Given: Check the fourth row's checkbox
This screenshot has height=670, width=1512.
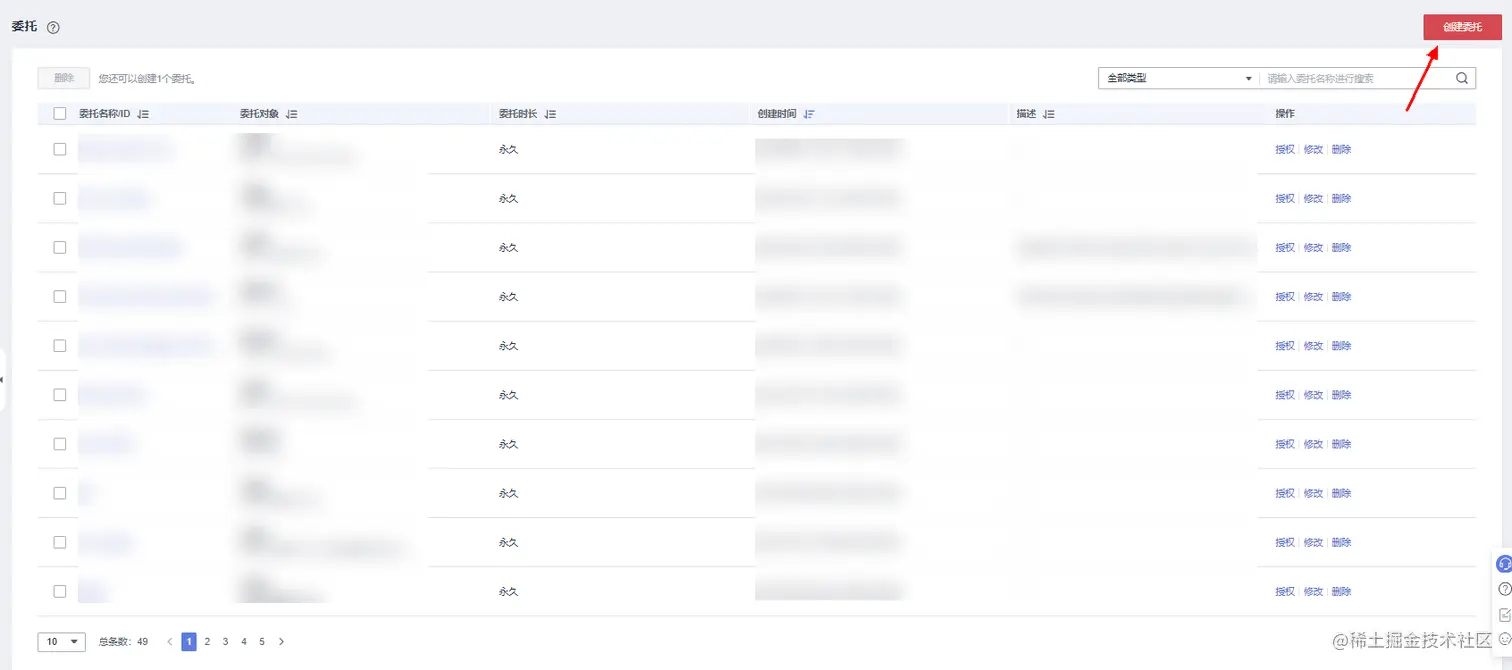Looking at the screenshot, I should [x=60, y=296].
